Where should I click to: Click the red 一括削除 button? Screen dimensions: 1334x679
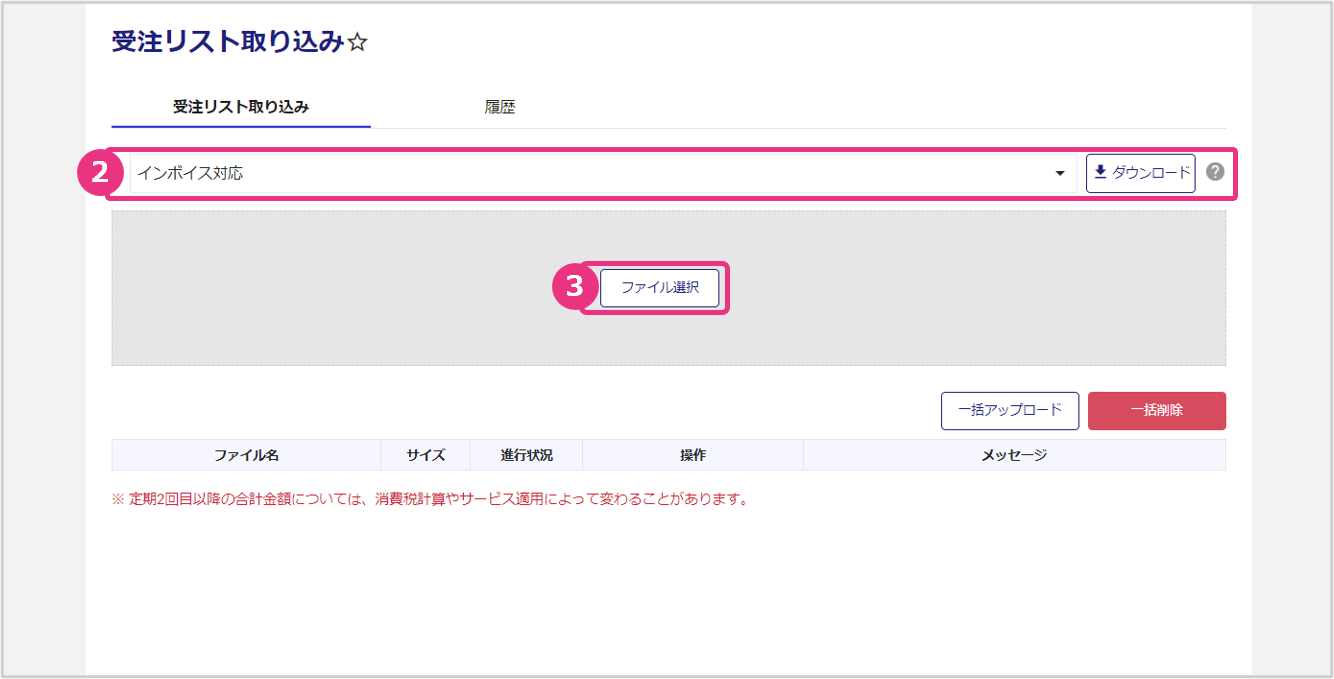coord(1156,410)
